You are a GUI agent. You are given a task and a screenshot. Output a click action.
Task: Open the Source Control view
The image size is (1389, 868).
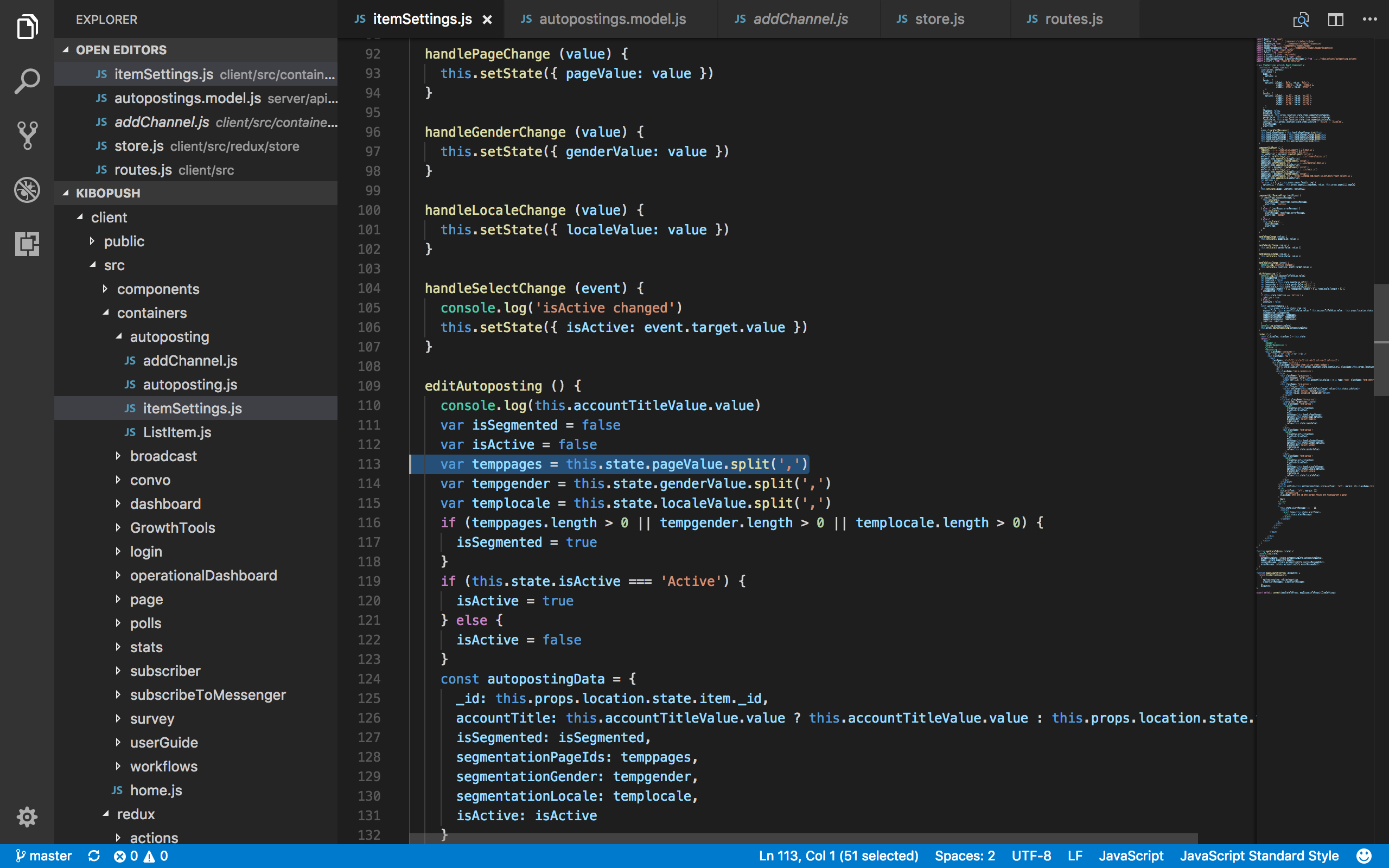coord(27,136)
